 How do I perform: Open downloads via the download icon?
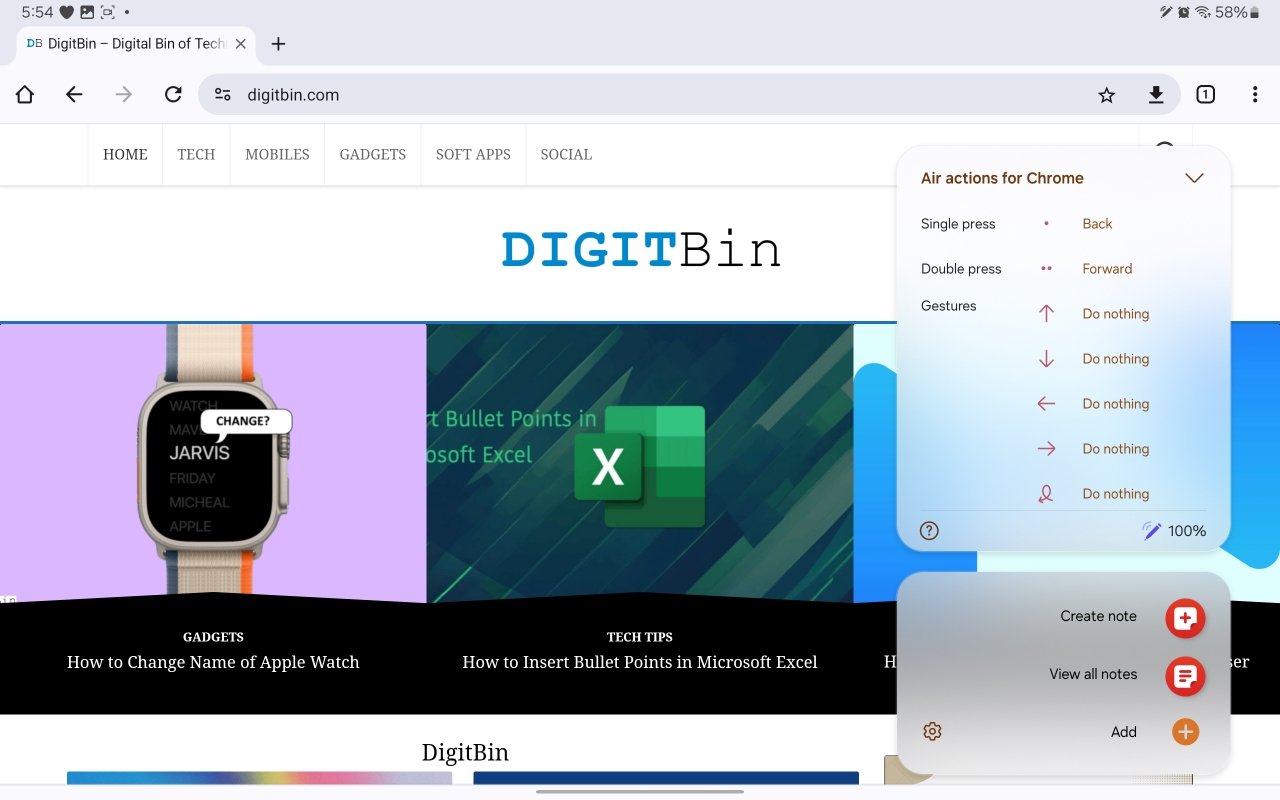click(x=1155, y=95)
